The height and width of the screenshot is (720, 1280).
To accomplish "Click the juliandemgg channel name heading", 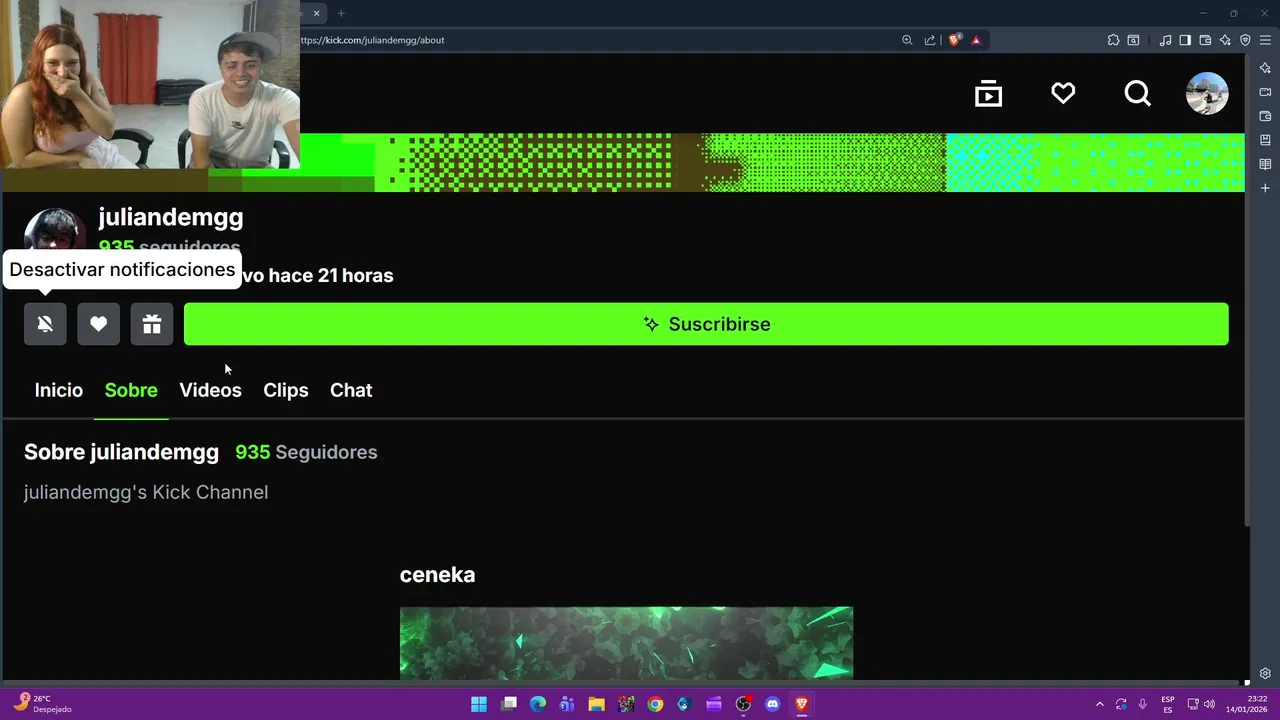I will (x=171, y=217).
